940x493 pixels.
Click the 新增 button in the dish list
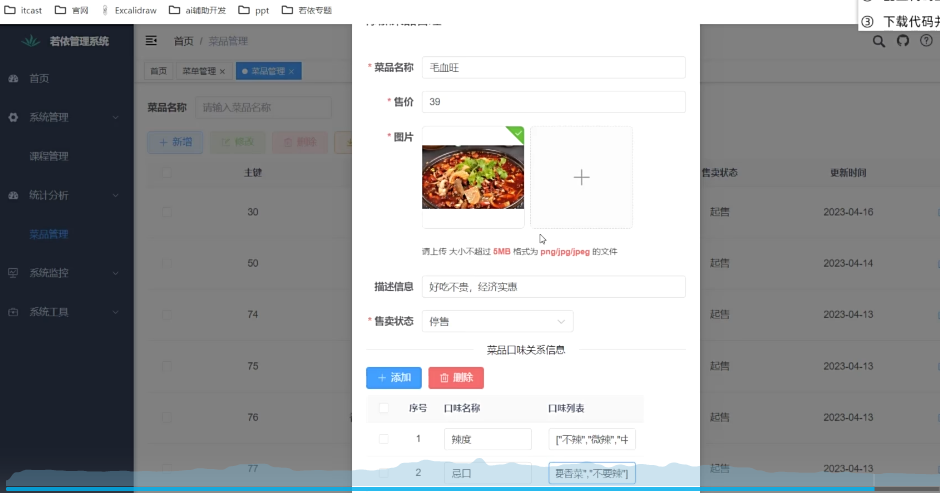point(175,142)
